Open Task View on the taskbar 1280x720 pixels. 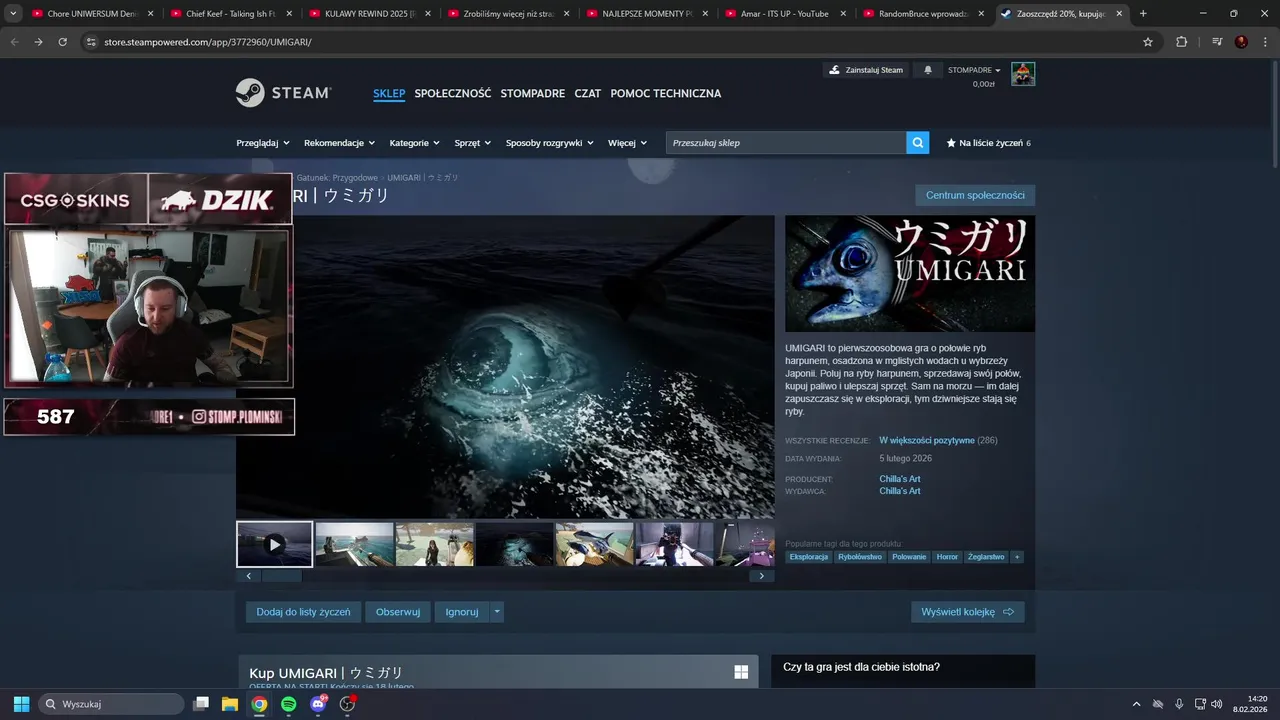pyautogui.click(x=201, y=704)
